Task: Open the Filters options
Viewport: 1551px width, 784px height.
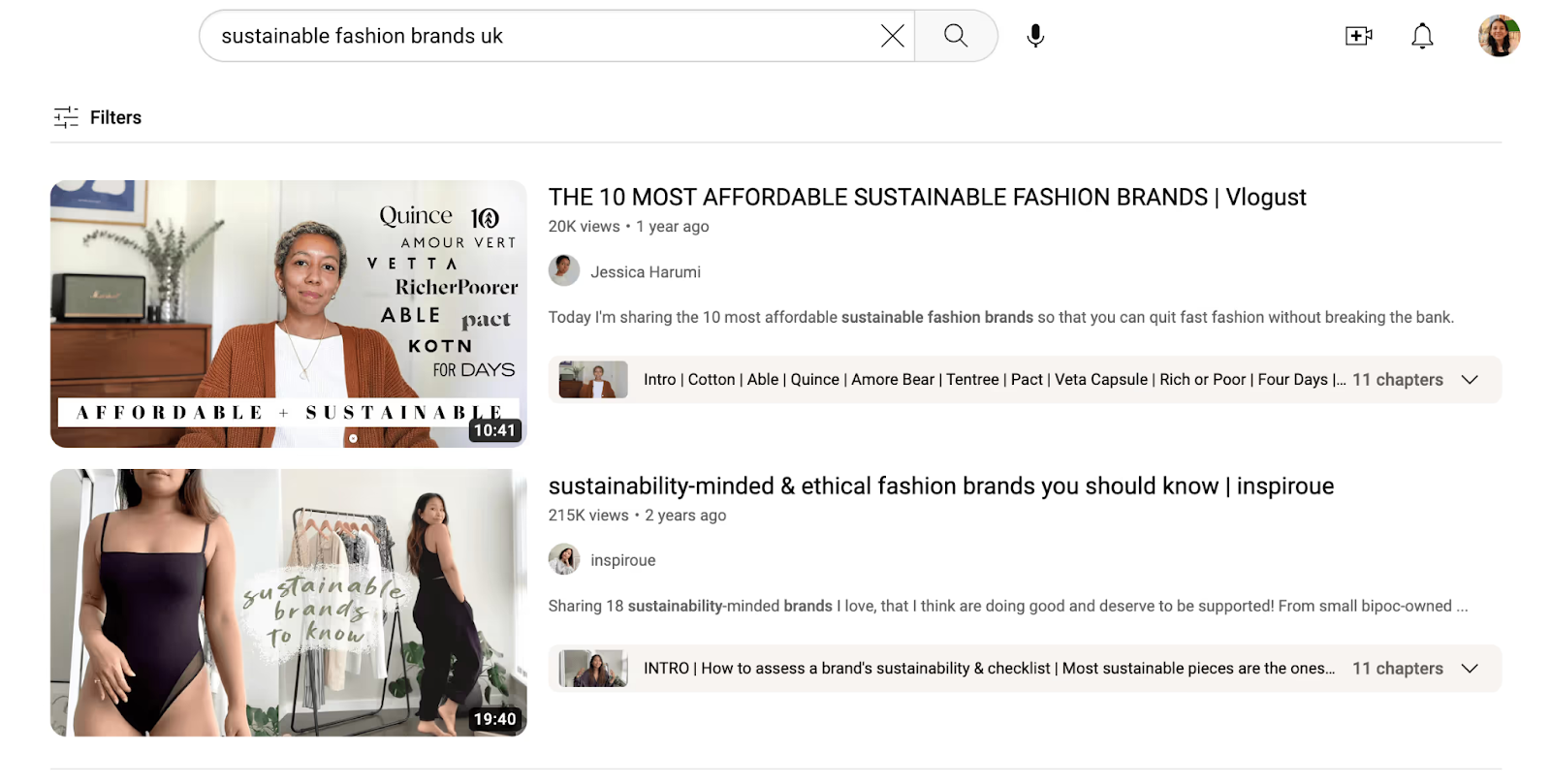Action: click(x=97, y=117)
